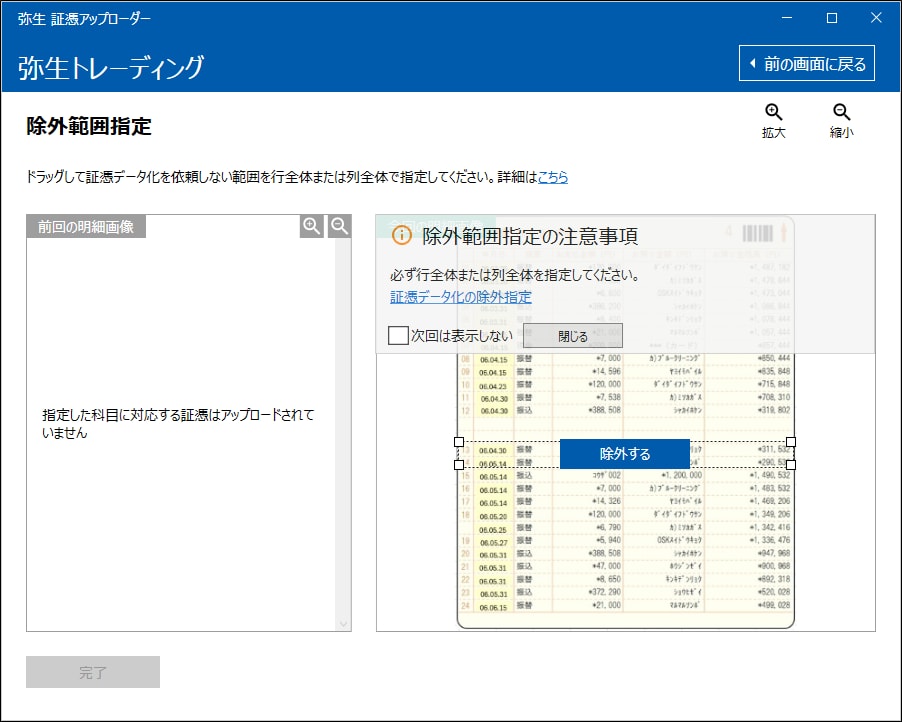Close the notice with 閉じる button
The width and height of the screenshot is (902, 722).
pyautogui.click(x=572, y=336)
